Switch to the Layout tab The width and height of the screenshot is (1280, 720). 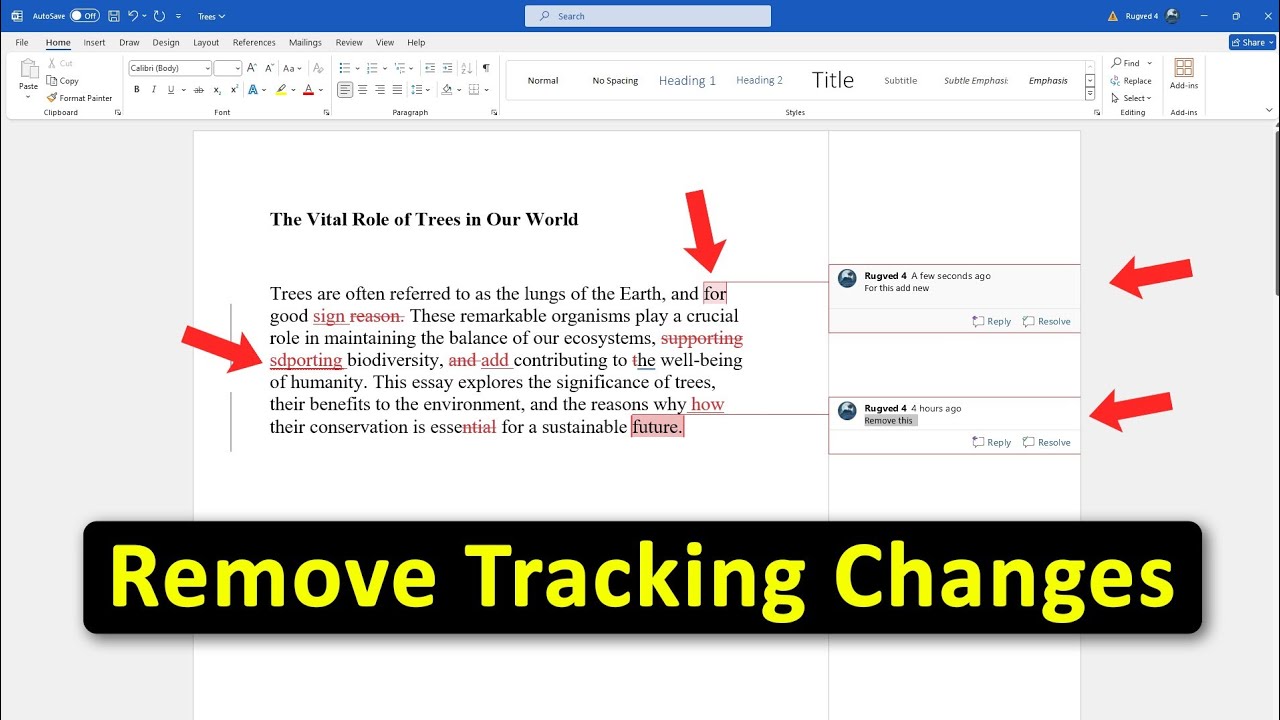[x=206, y=43]
